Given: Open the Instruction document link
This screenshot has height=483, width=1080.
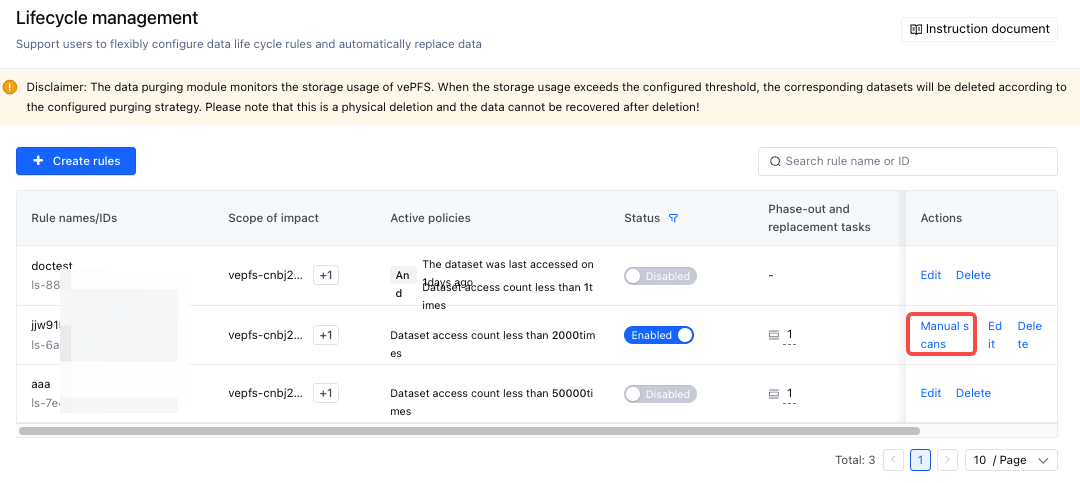Looking at the screenshot, I should [x=979, y=29].
